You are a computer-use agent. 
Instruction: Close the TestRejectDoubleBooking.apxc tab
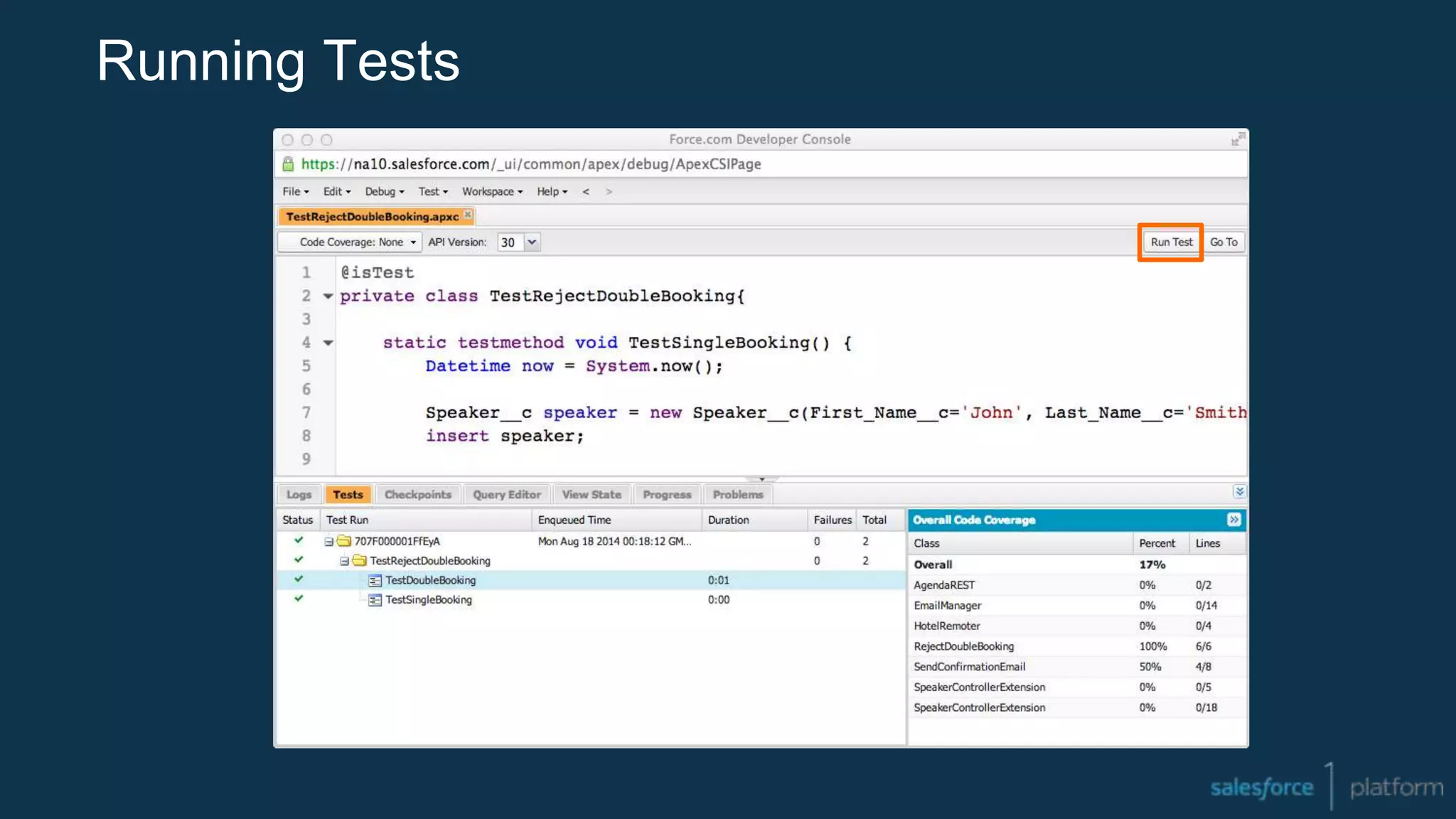(468, 214)
